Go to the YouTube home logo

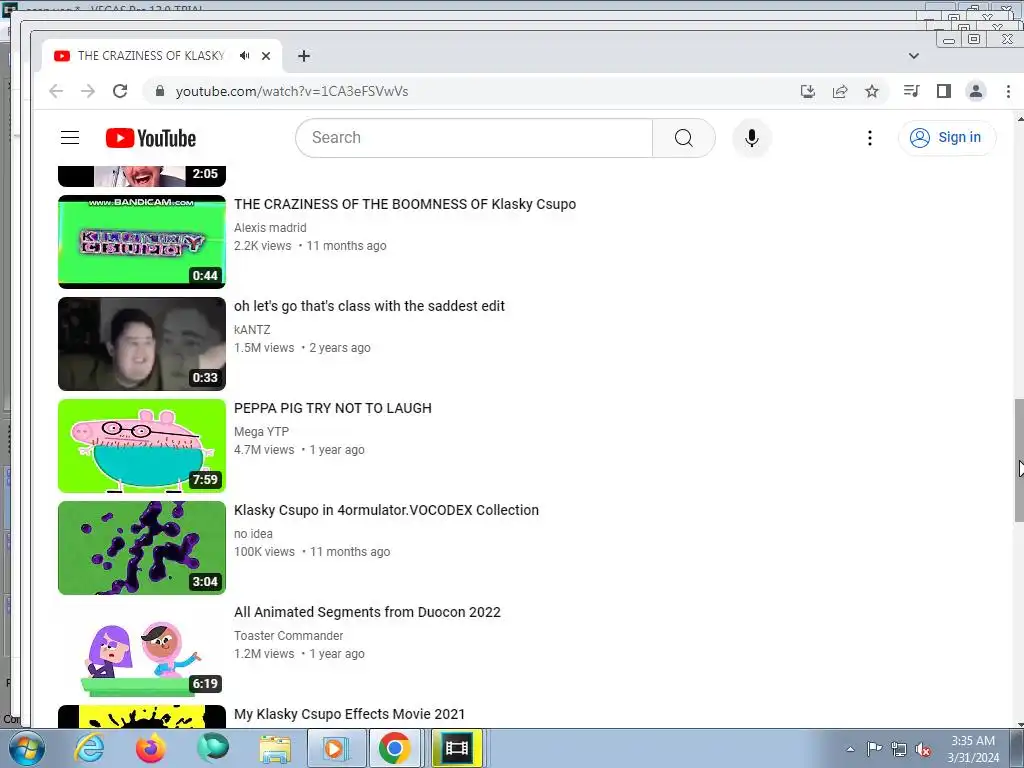(x=151, y=138)
